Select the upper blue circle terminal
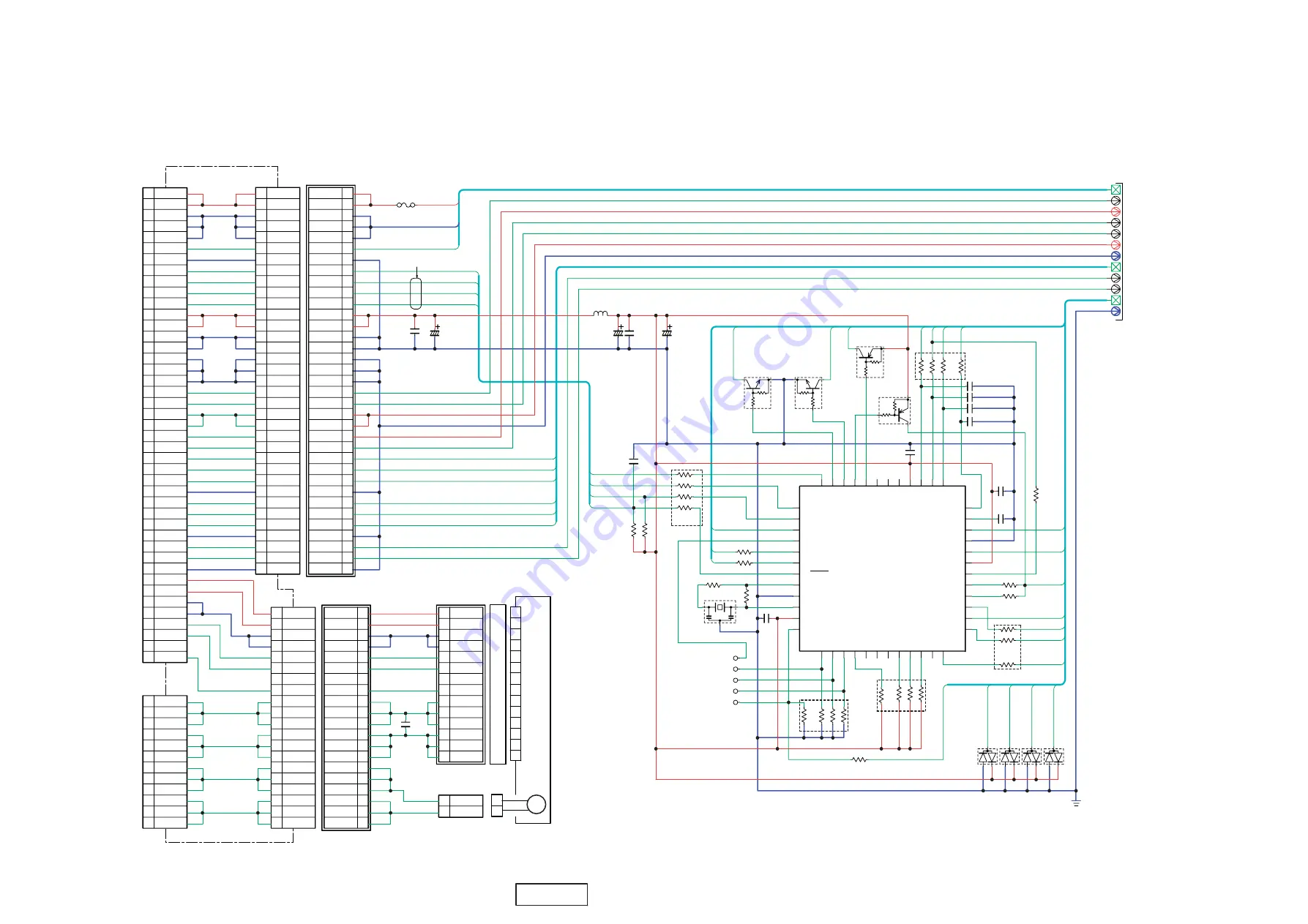The height and width of the screenshot is (924, 1308). coord(1115,256)
